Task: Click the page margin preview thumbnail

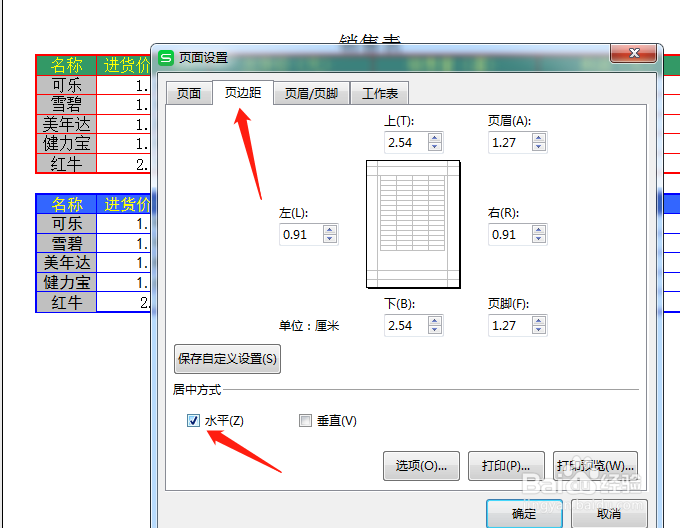Action: (x=413, y=224)
